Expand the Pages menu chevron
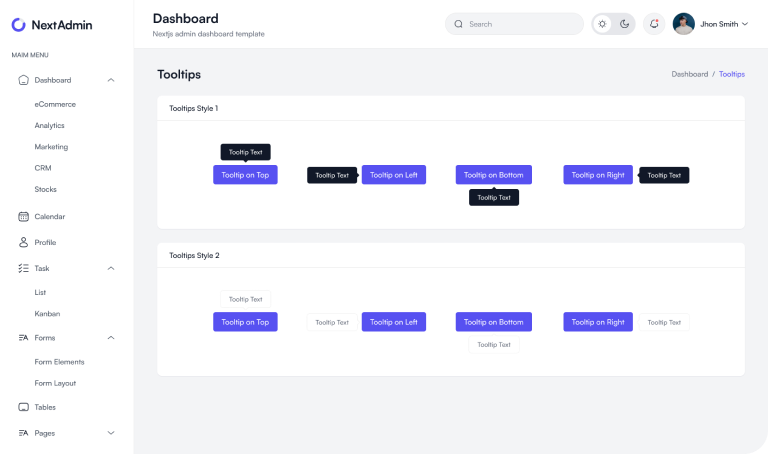Screen dimensions: 768x454 pos(111,433)
